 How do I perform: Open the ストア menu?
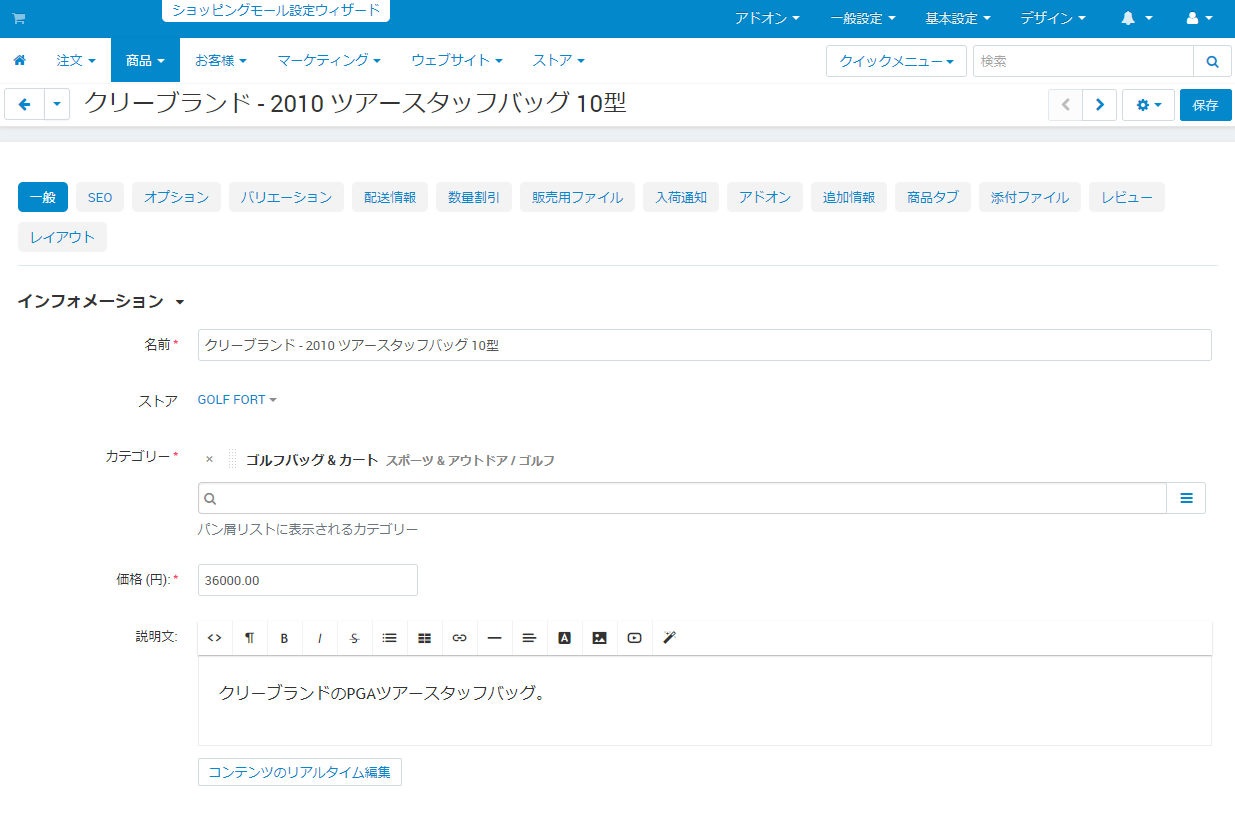click(x=558, y=61)
